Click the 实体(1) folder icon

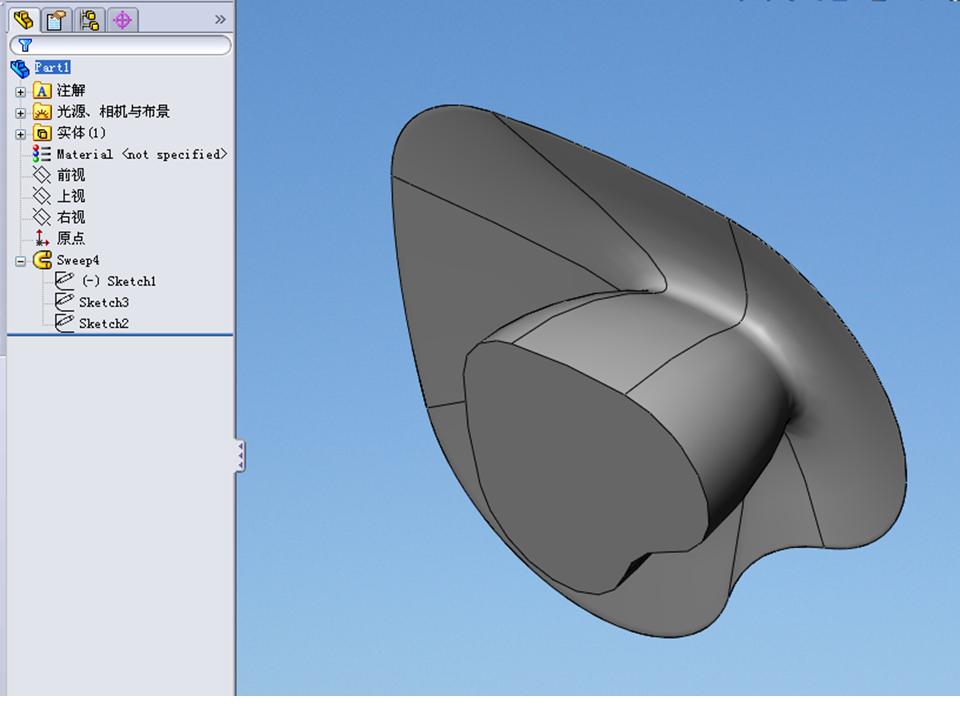42,133
